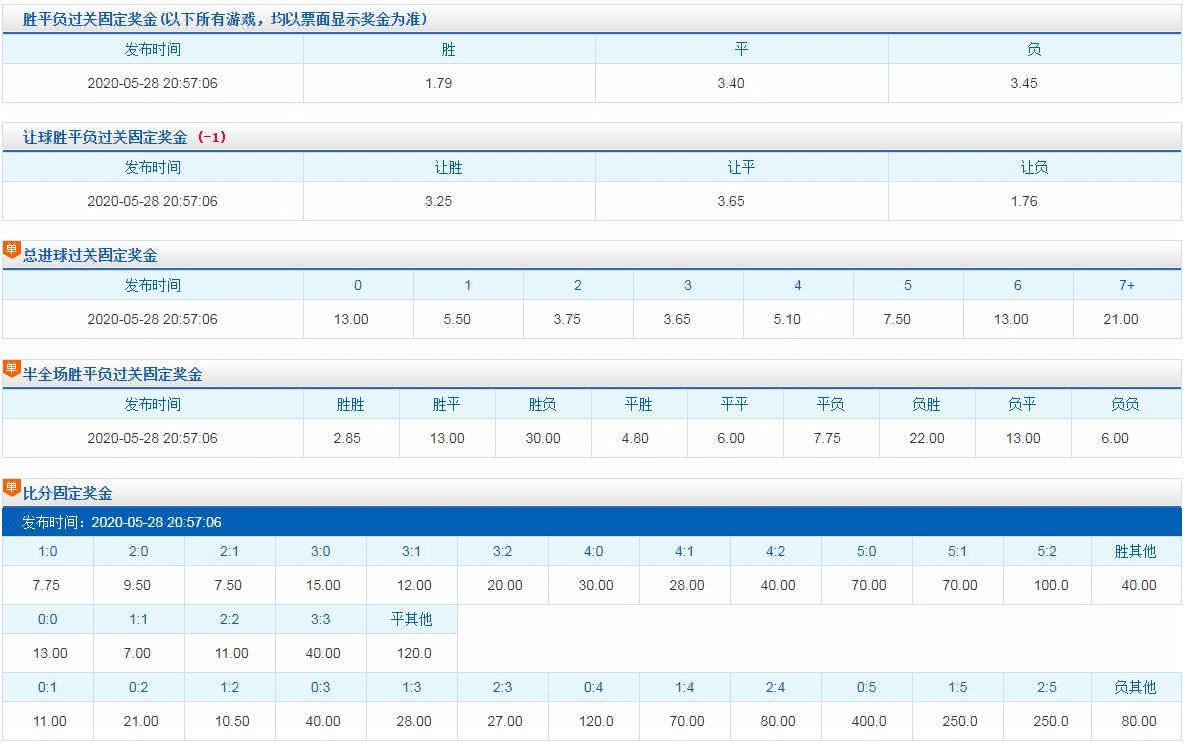1184x743 pixels.
Task: Click the 负其他 header cell
Action: click(x=1136, y=687)
